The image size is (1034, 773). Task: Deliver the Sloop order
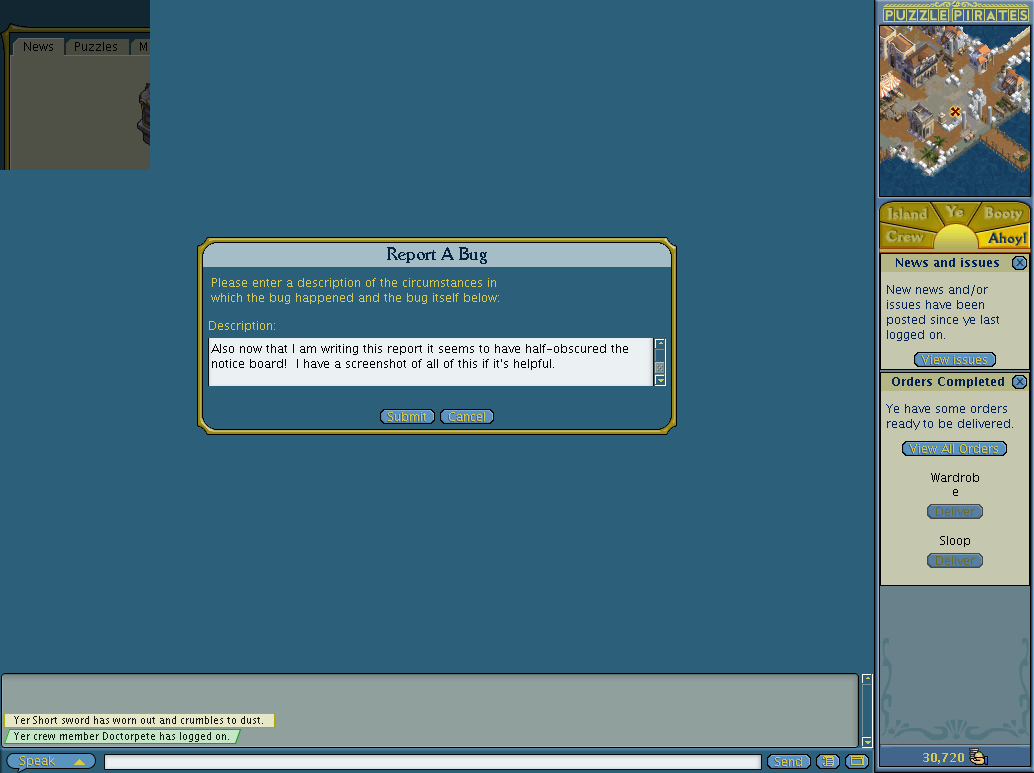click(x=954, y=561)
